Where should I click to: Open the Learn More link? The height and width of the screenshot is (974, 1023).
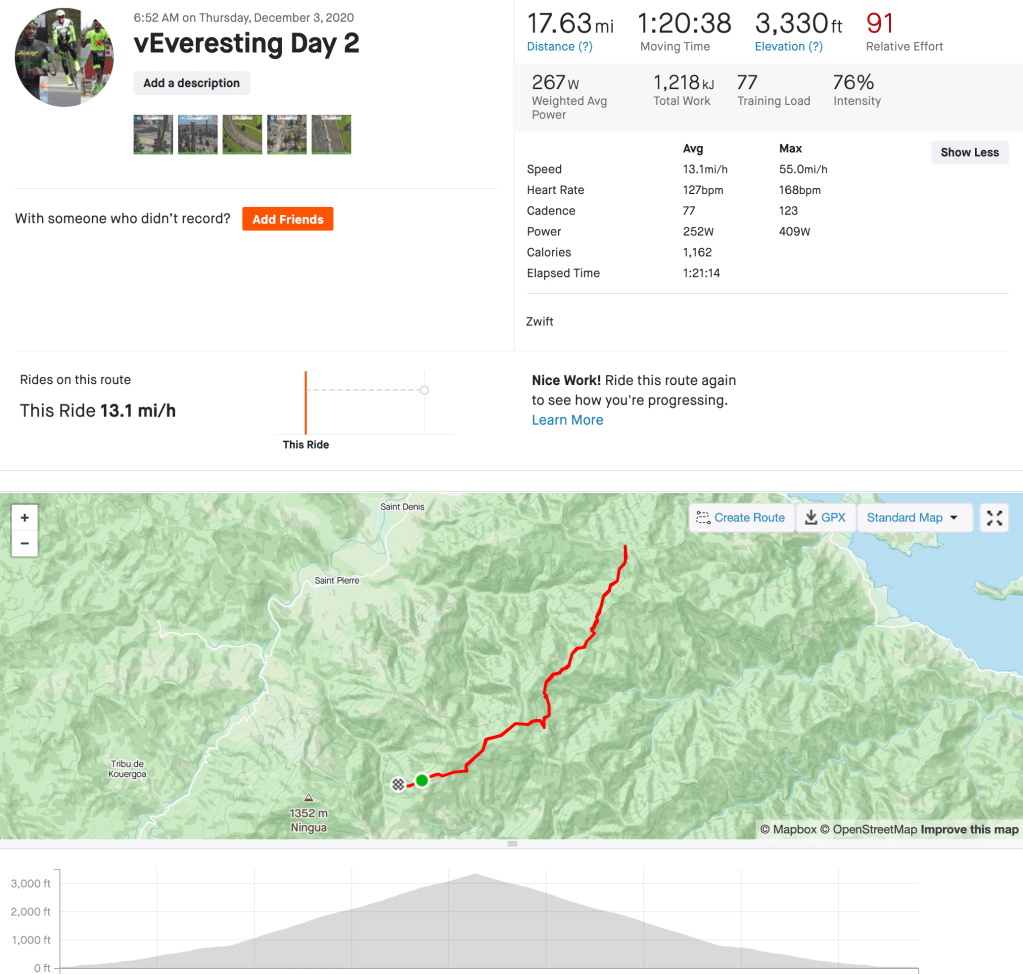coord(567,420)
